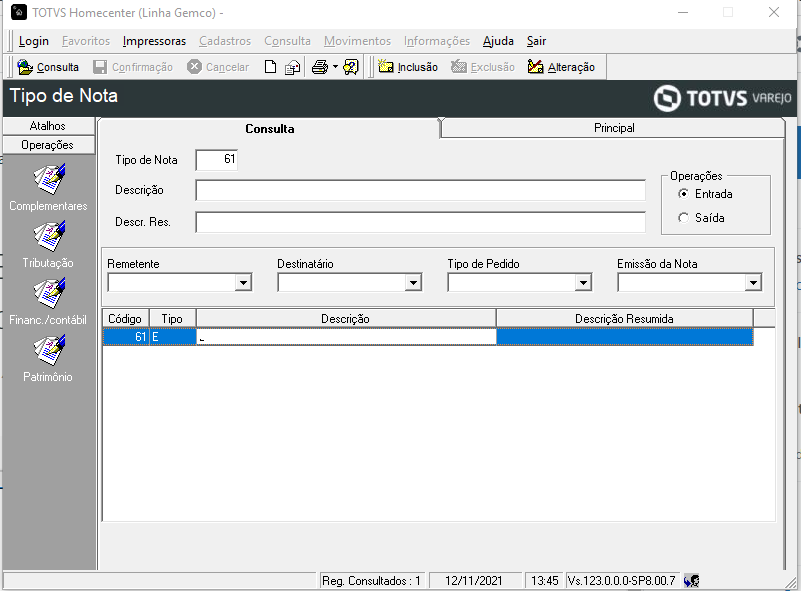Viewport: 801px width, 591px height.
Task: Click the Descrição column header
Action: (346, 319)
